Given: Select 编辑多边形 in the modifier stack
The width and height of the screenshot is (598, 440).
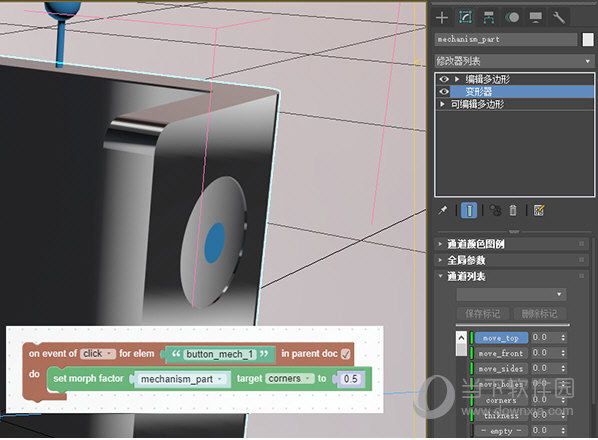Looking at the screenshot, I should click(487, 79).
